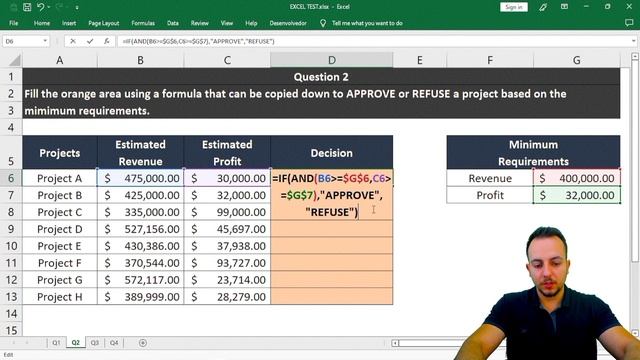Click the Project A cell
This screenshot has height=360, width=640.
[x=60, y=178]
